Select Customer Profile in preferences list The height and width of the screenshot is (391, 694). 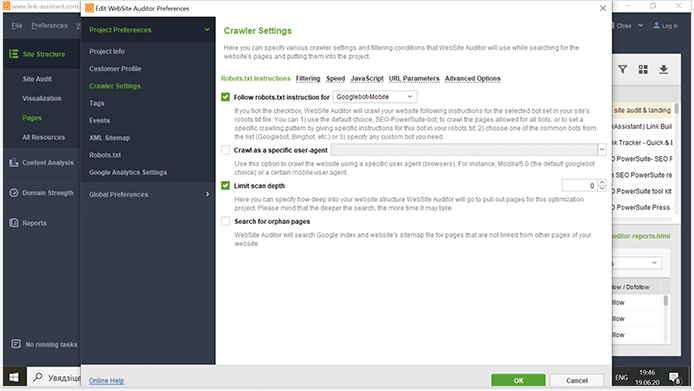[115, 69]
